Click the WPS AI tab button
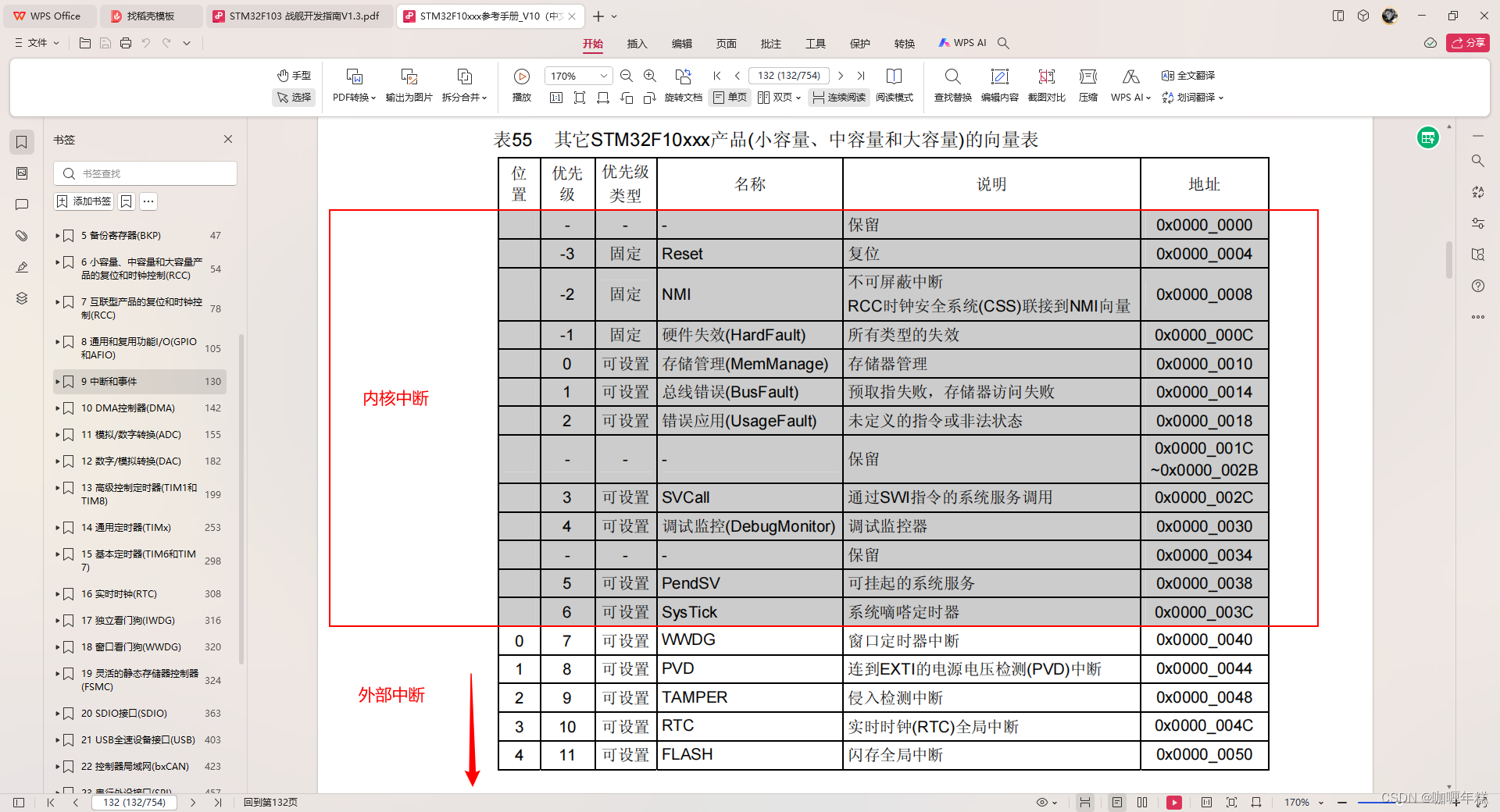 click(962, 43)
